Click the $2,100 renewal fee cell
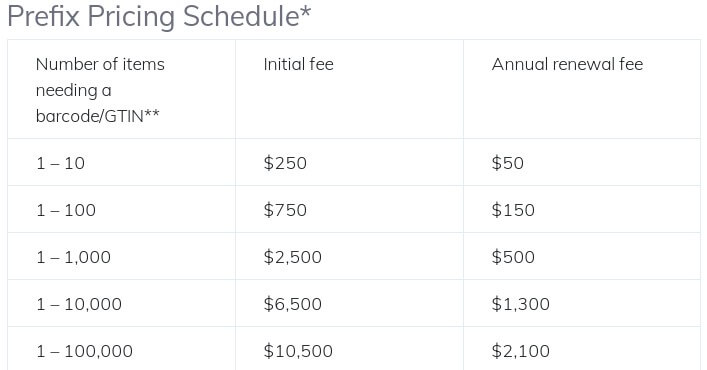 tap(582, 348)
